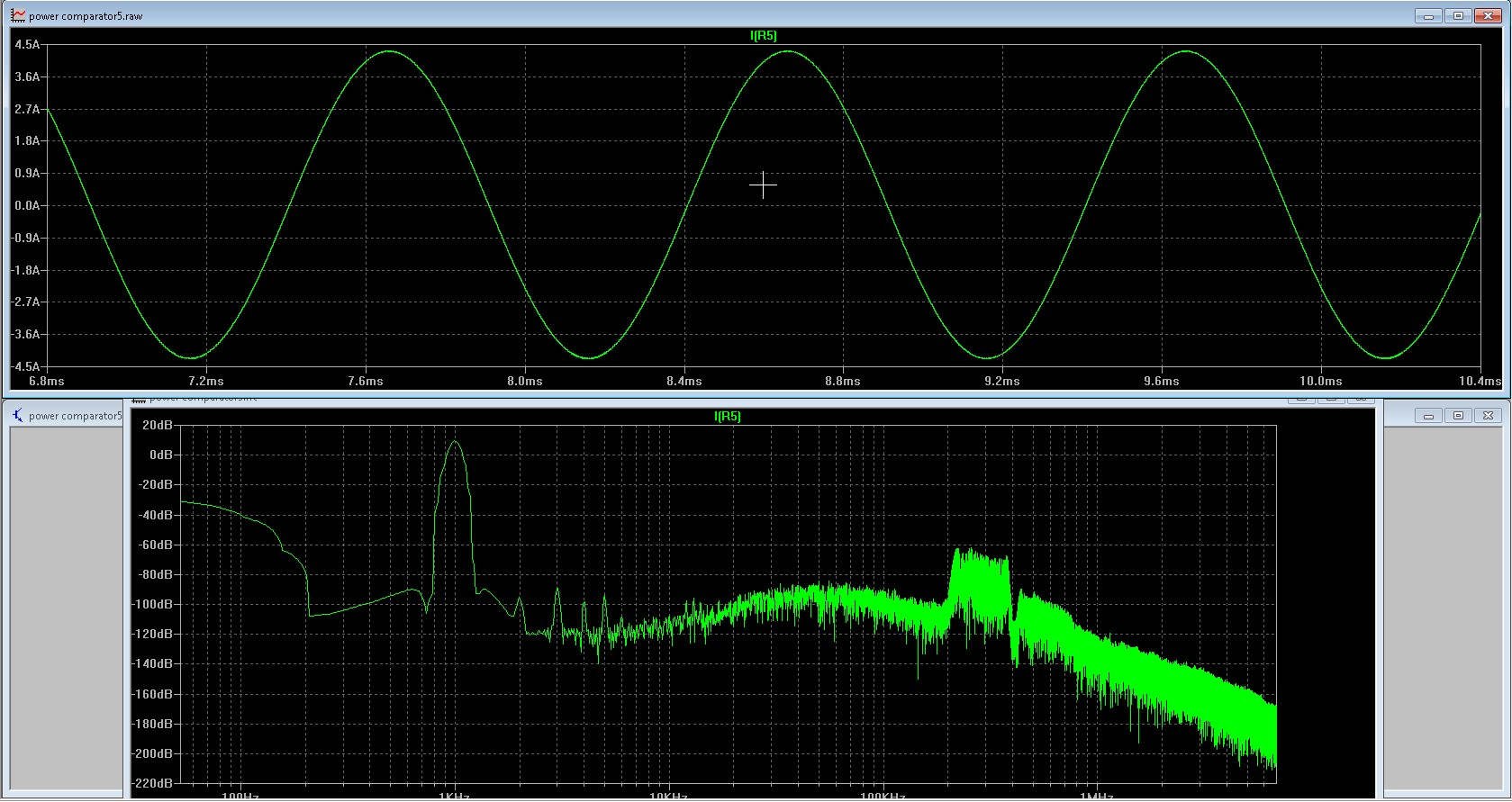This screenshot has width=1512, height=802.
Task: Click the 20dB label on the FFT axis
Action: tap(158, 425)
